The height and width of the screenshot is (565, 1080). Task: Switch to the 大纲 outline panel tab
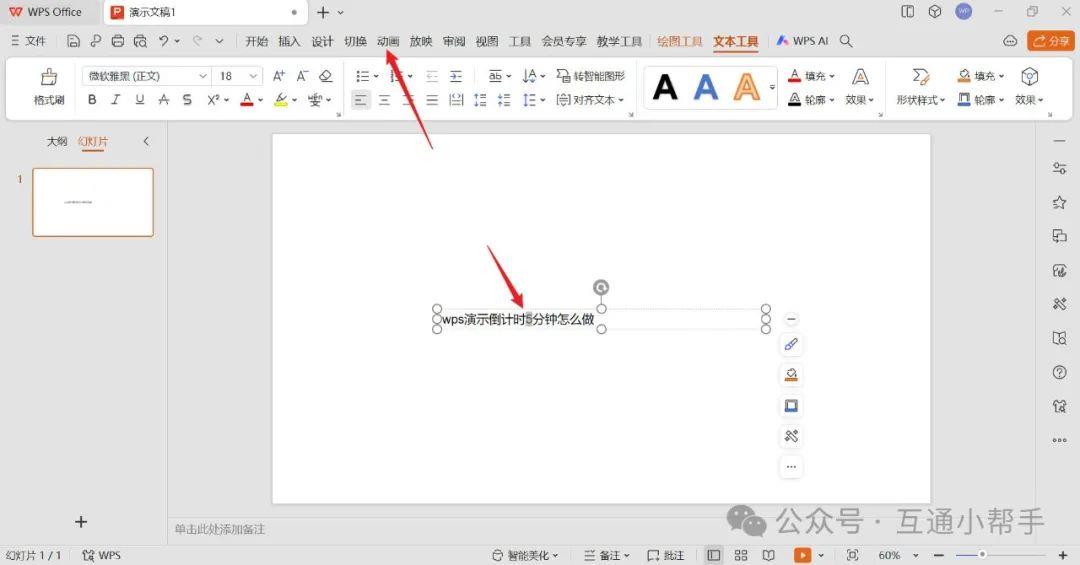(x=57, y=141)
